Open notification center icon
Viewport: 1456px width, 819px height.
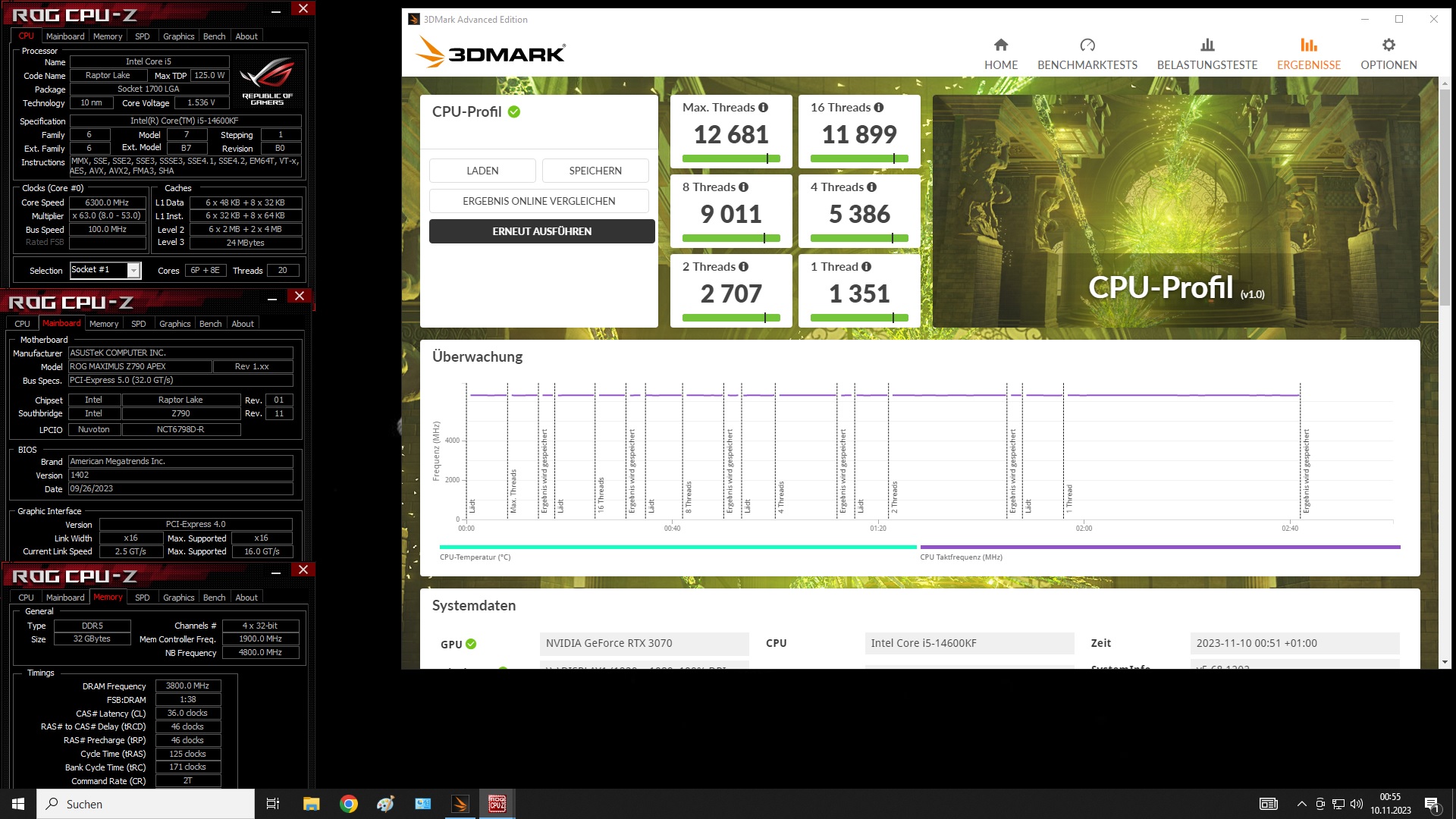coord(1432,804)
